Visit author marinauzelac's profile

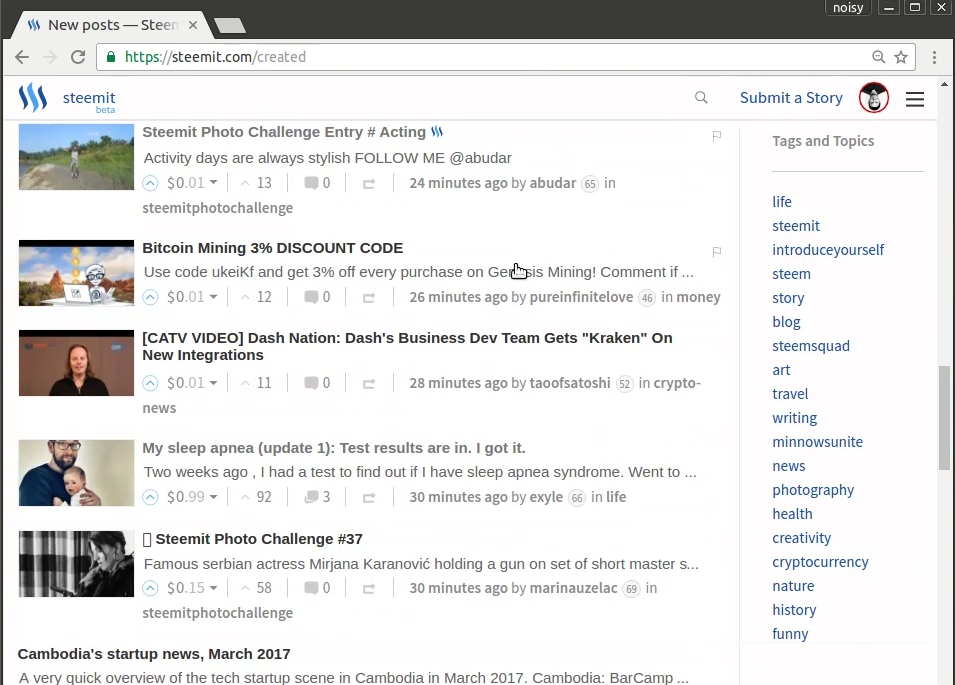573,588
